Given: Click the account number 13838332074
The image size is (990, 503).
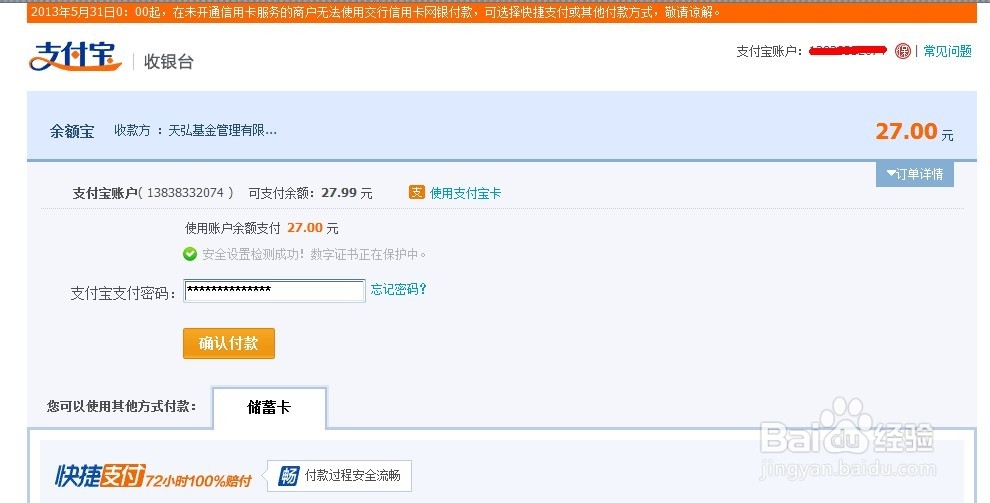Looking at the screenshot, I should (x=186, y=192).
